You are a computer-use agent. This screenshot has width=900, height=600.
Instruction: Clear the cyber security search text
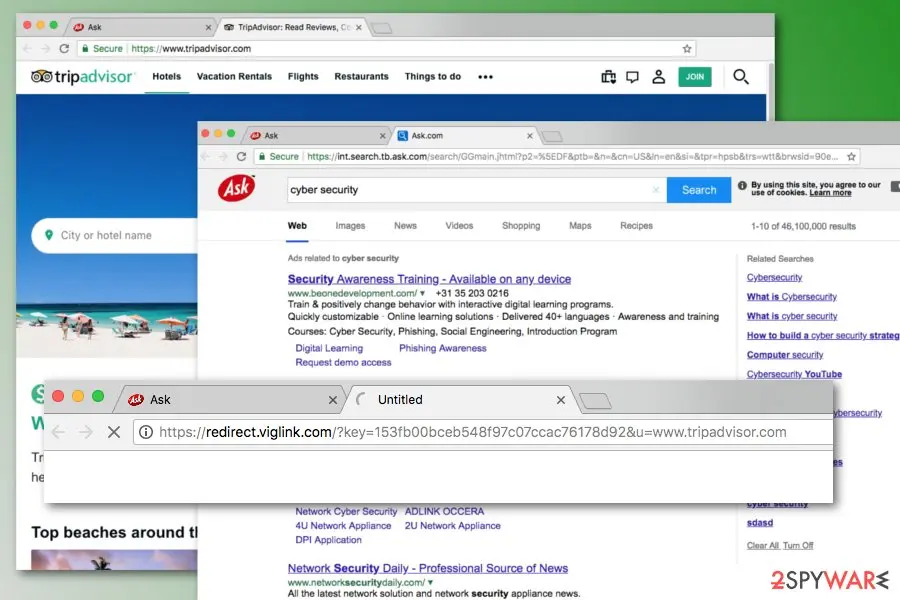655,189
